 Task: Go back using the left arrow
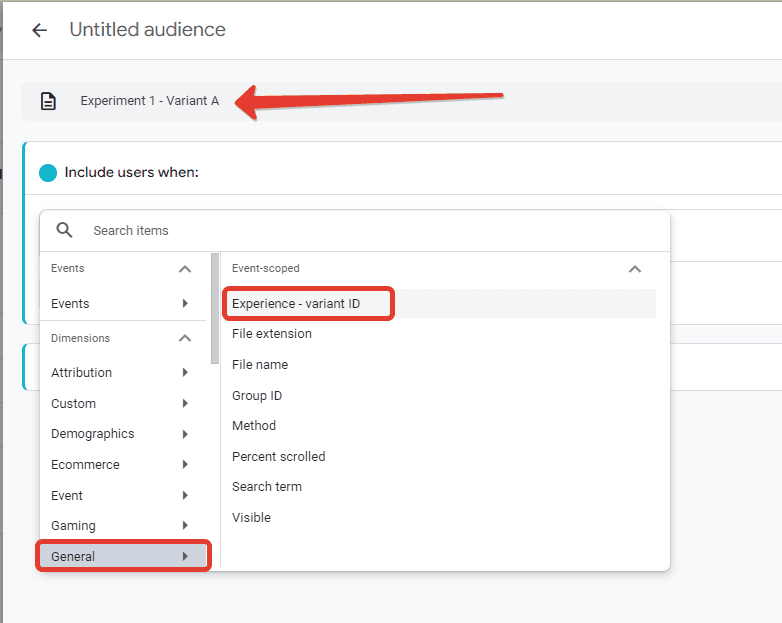39,30
